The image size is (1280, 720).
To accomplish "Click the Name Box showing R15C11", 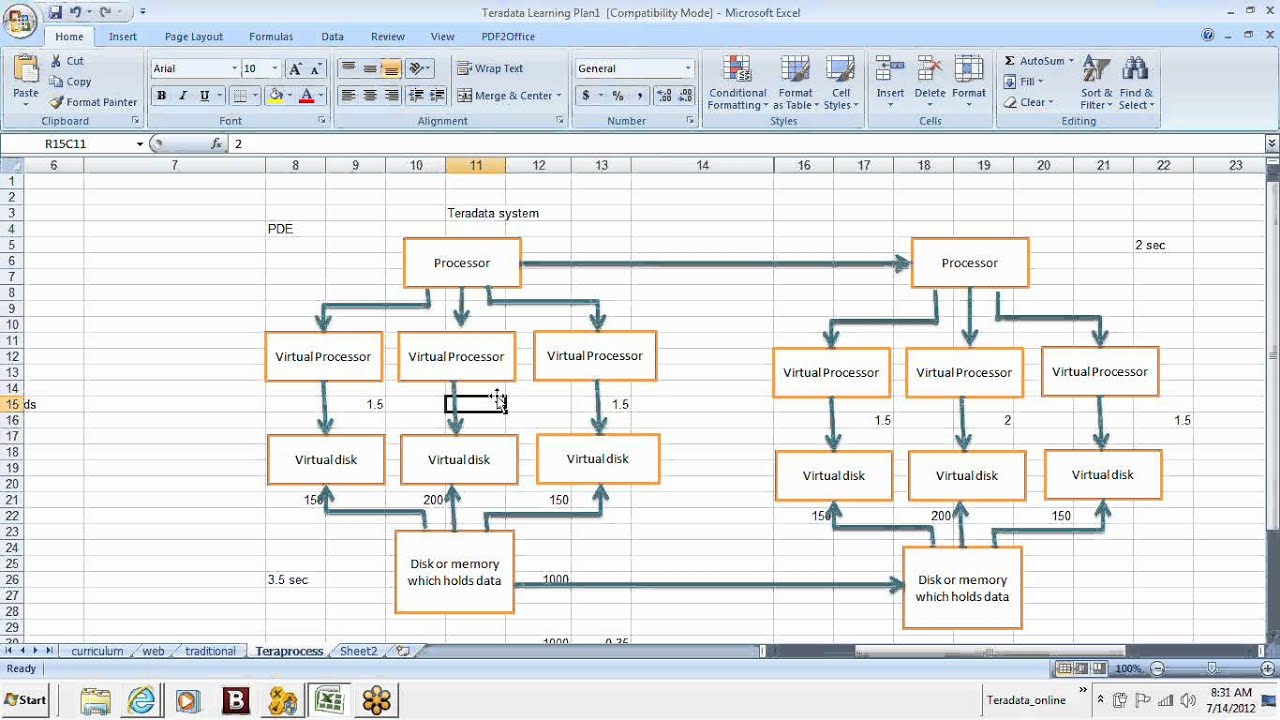I will (66, 144).
